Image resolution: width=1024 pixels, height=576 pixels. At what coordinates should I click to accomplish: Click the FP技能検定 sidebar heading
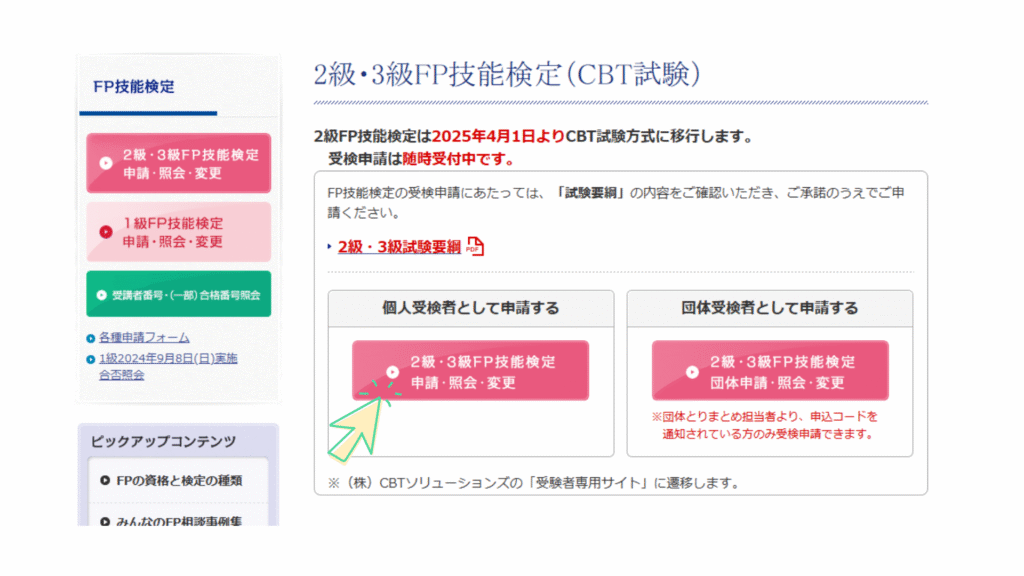pos(134,87)
